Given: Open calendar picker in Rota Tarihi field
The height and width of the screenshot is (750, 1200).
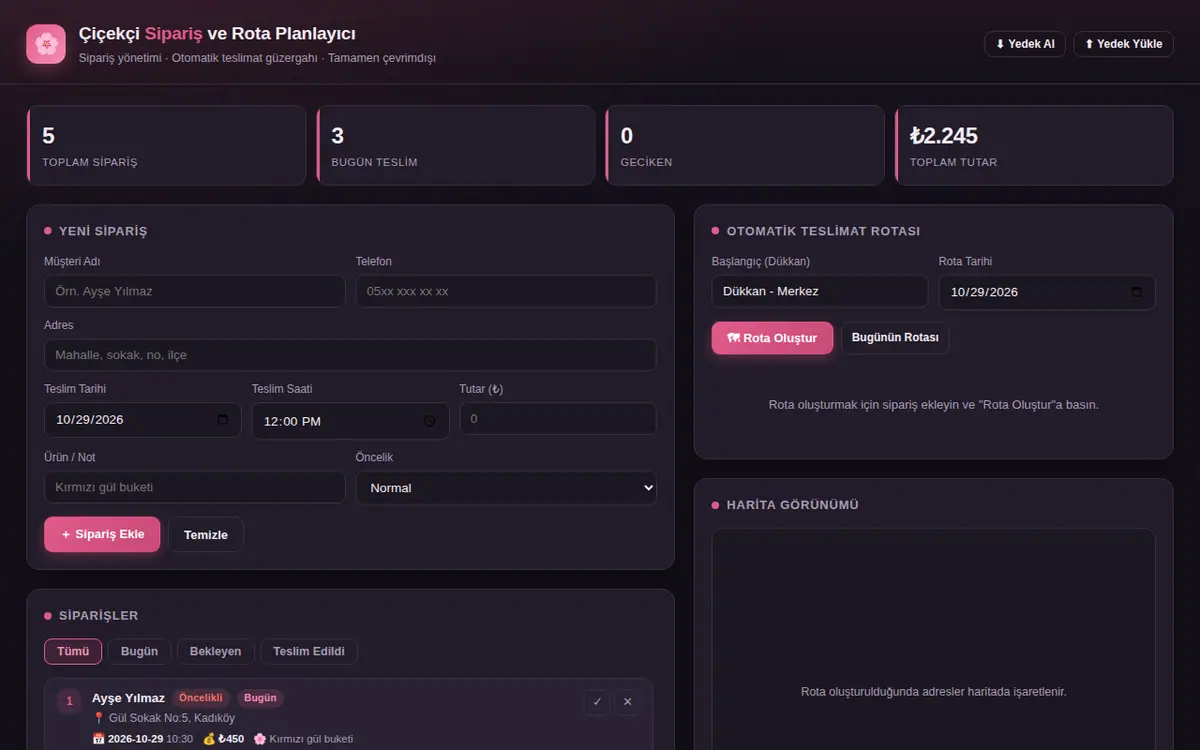Looking at the screenshot, I should coord(1136,292).
